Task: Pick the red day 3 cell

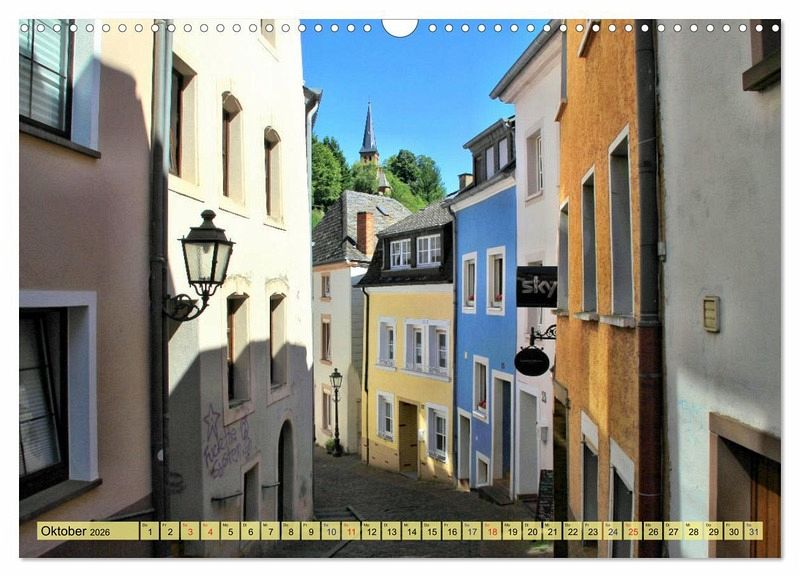Action: pos(190,531)
